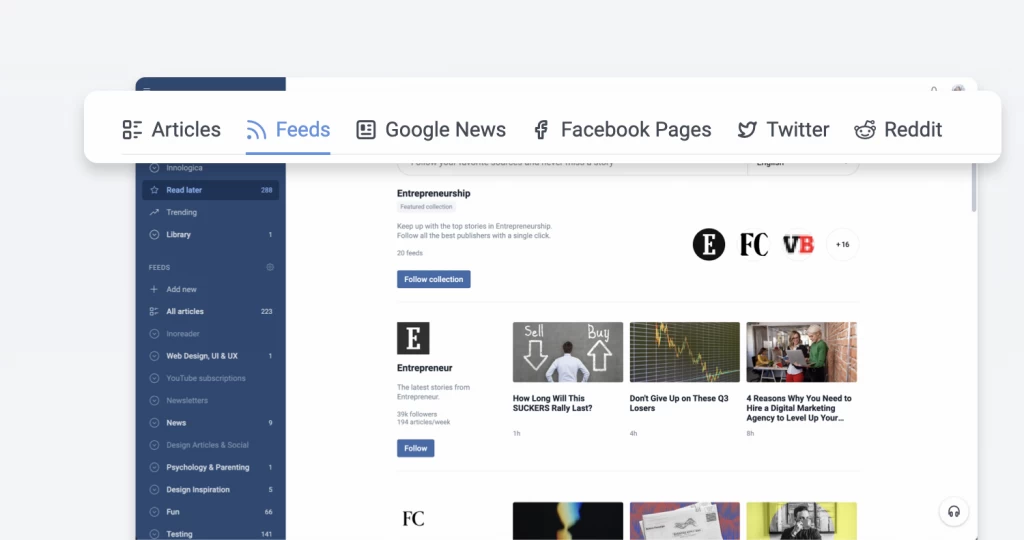
Task: Expand the YouTube subscriptions folder
Action: coord(154,378)
